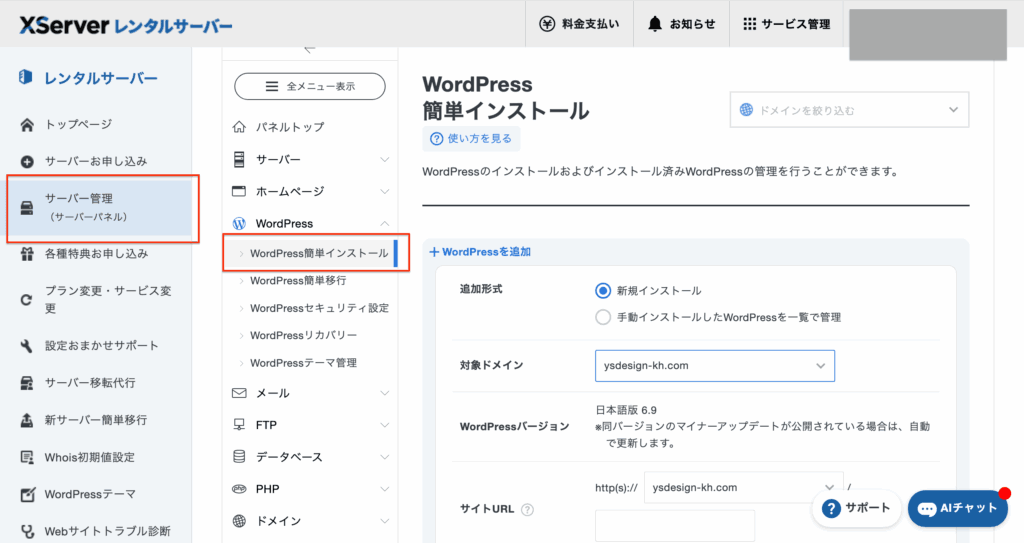1024x543 pixels.
Task: Click the envelope icon beside メール
Action: click(x=239, y=393)
